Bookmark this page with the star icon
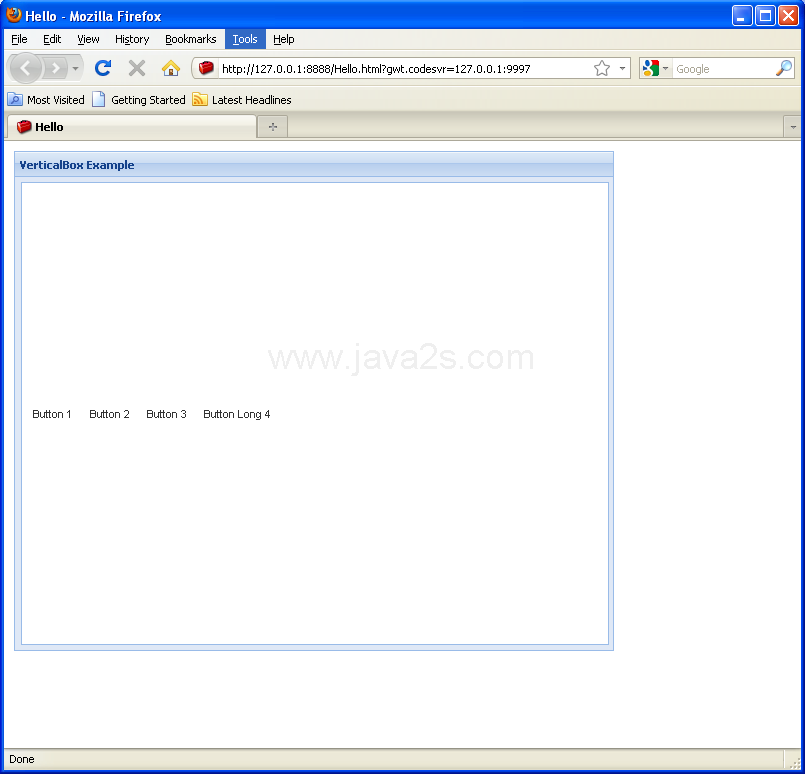The height and width of the screenshot is (774, 805). (602, 68)
